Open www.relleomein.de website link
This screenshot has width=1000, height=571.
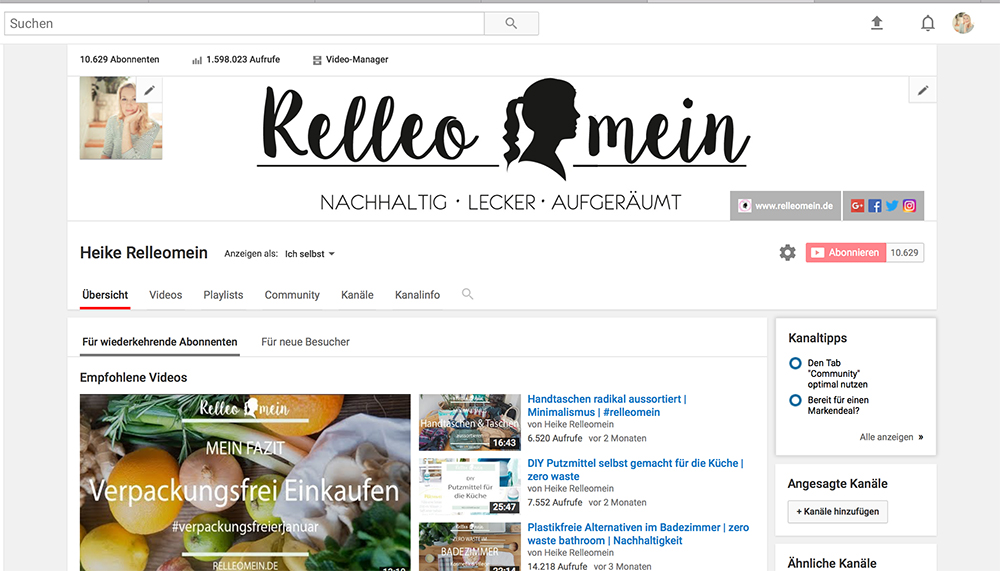coord(786,205)
